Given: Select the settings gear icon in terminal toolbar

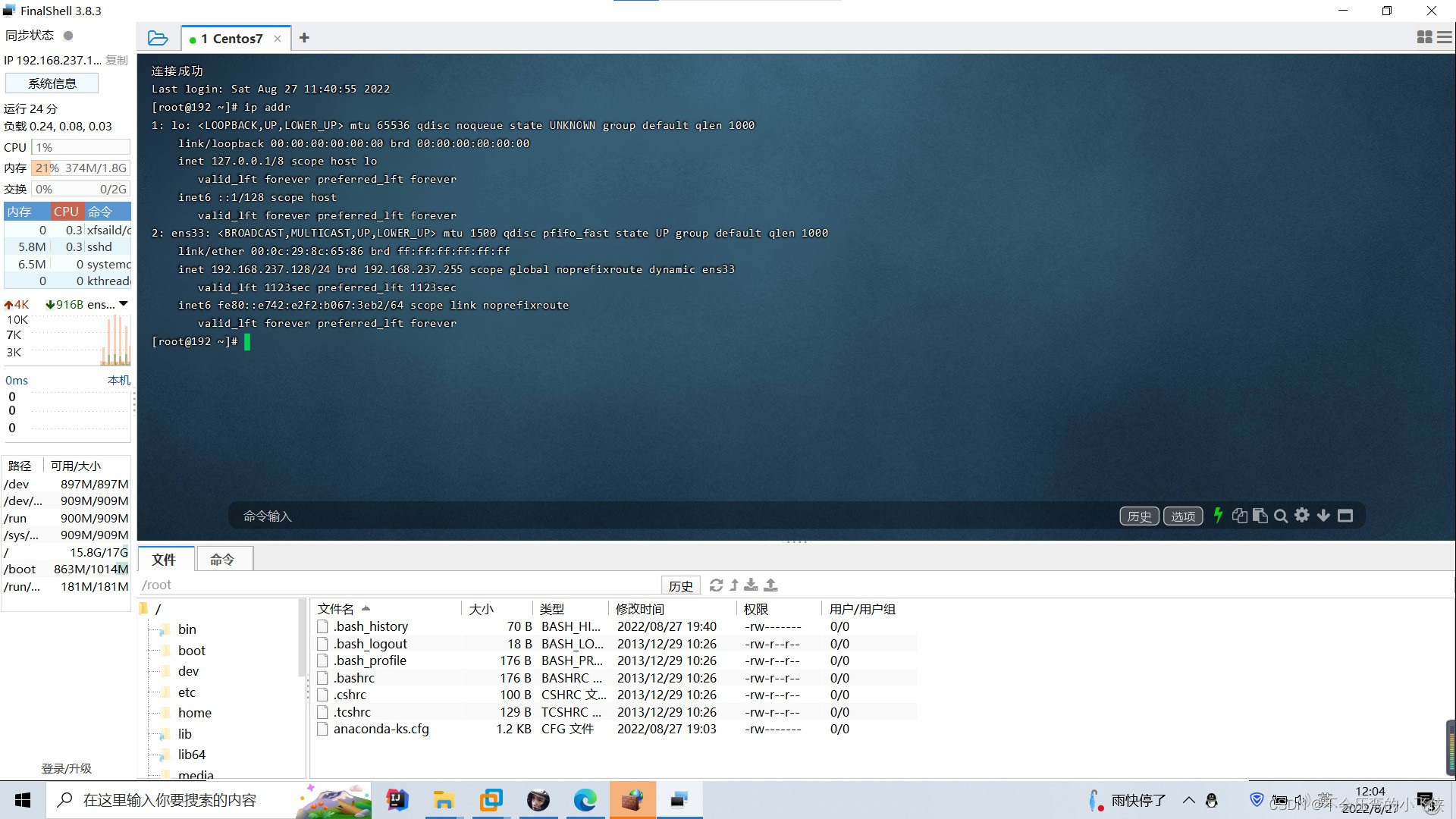Looking at the screenshot, I should pos(1302,516).
